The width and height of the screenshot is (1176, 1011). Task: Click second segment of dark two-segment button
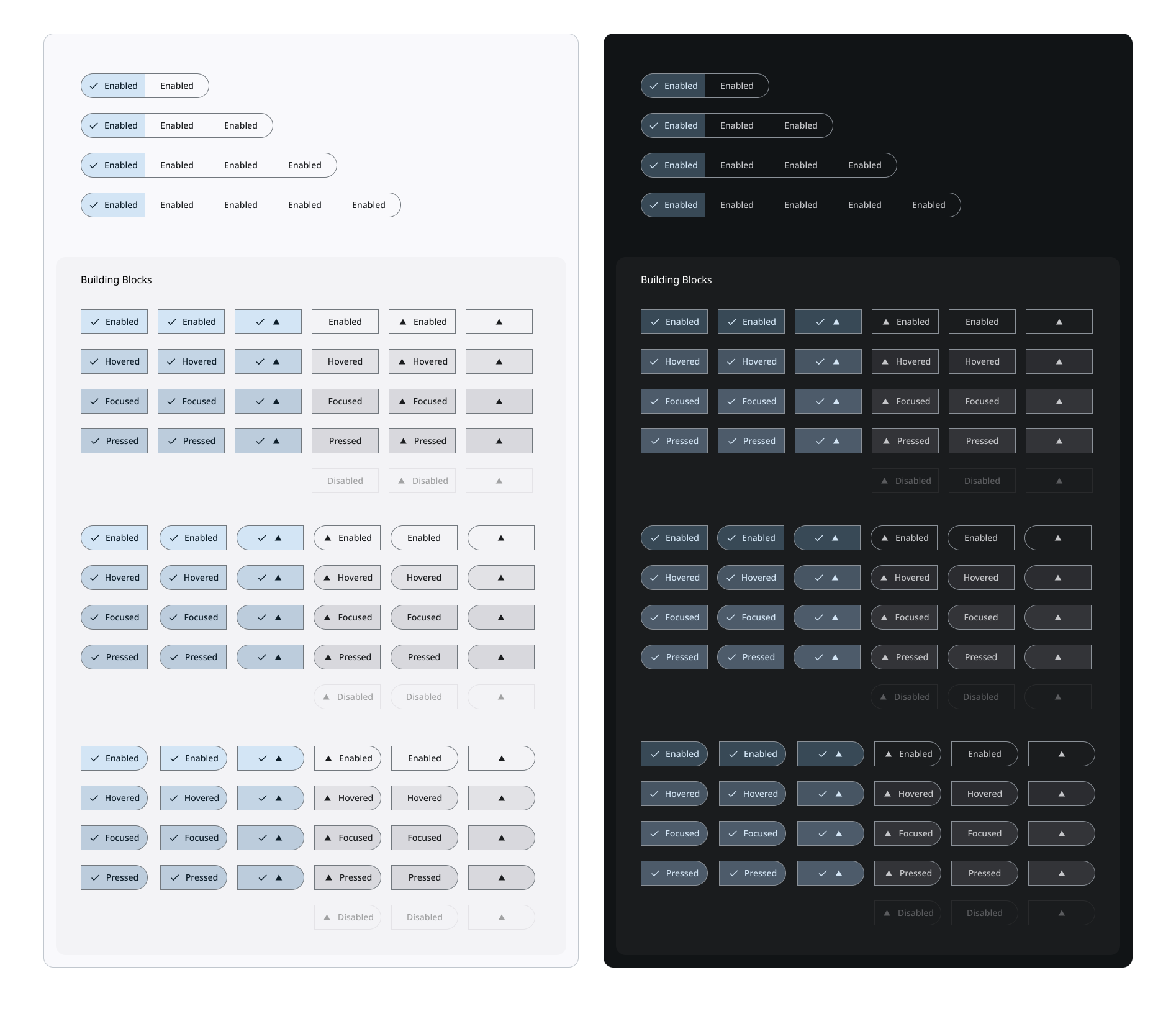point(736,86)
